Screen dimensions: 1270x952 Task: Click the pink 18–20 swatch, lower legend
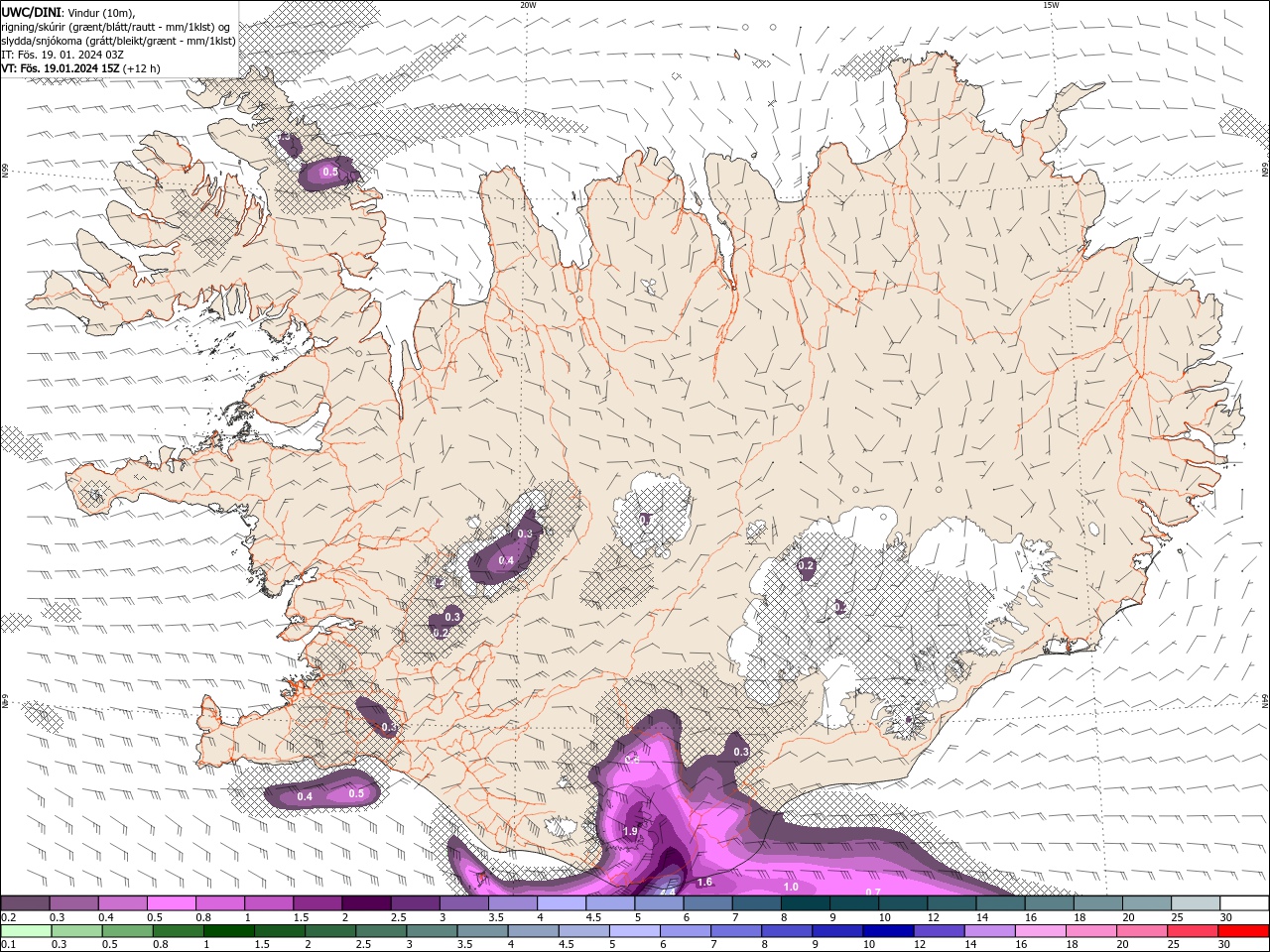(x=1089, y=931)
